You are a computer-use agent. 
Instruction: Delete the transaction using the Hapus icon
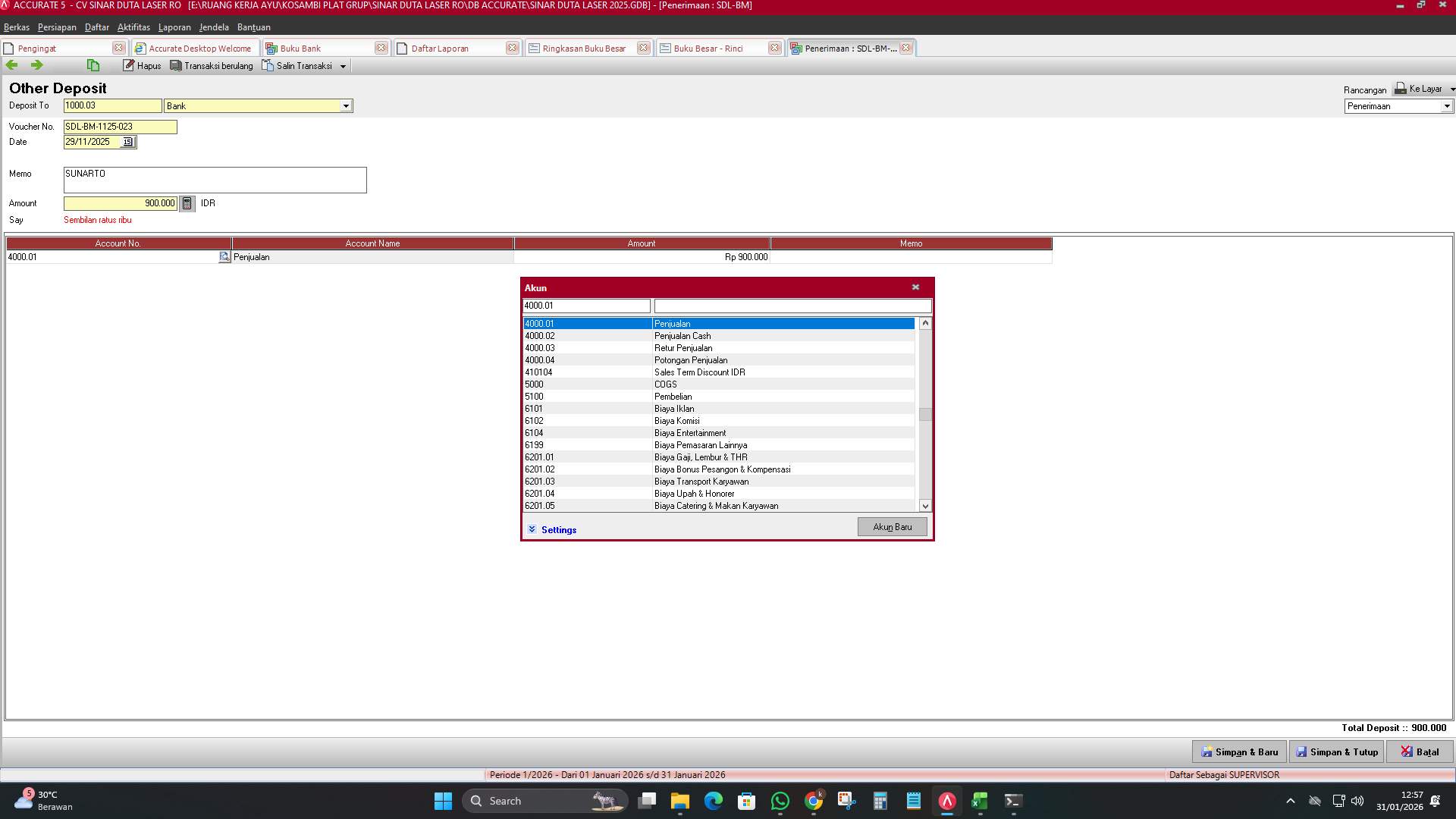[142, 65]
